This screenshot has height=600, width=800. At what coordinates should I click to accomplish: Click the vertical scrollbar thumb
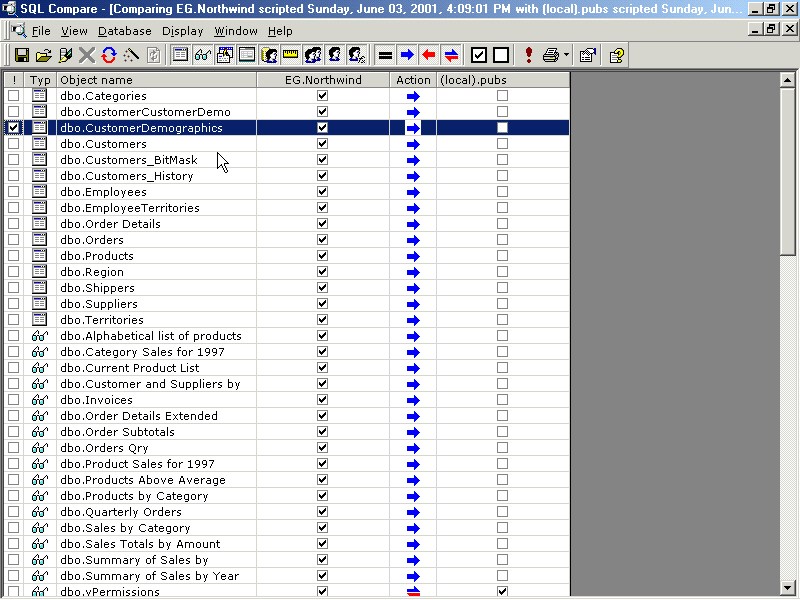787,171
